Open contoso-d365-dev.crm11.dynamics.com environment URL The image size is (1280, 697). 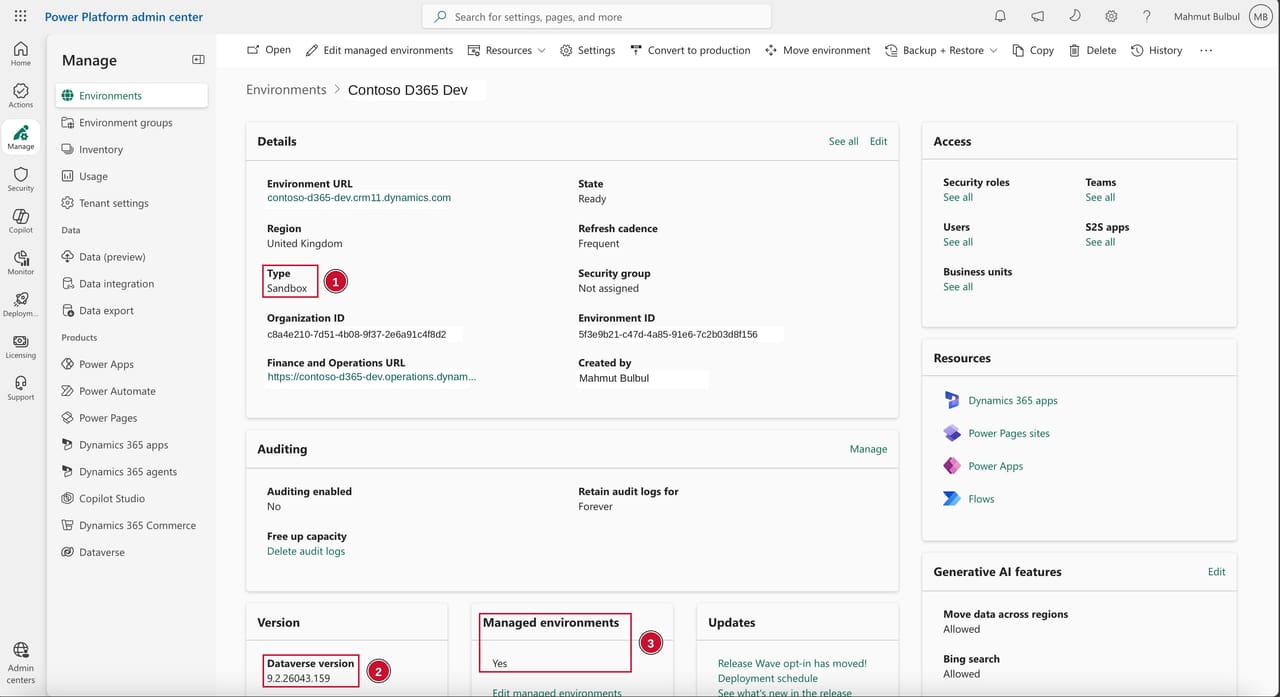click(x=359, y=198)
